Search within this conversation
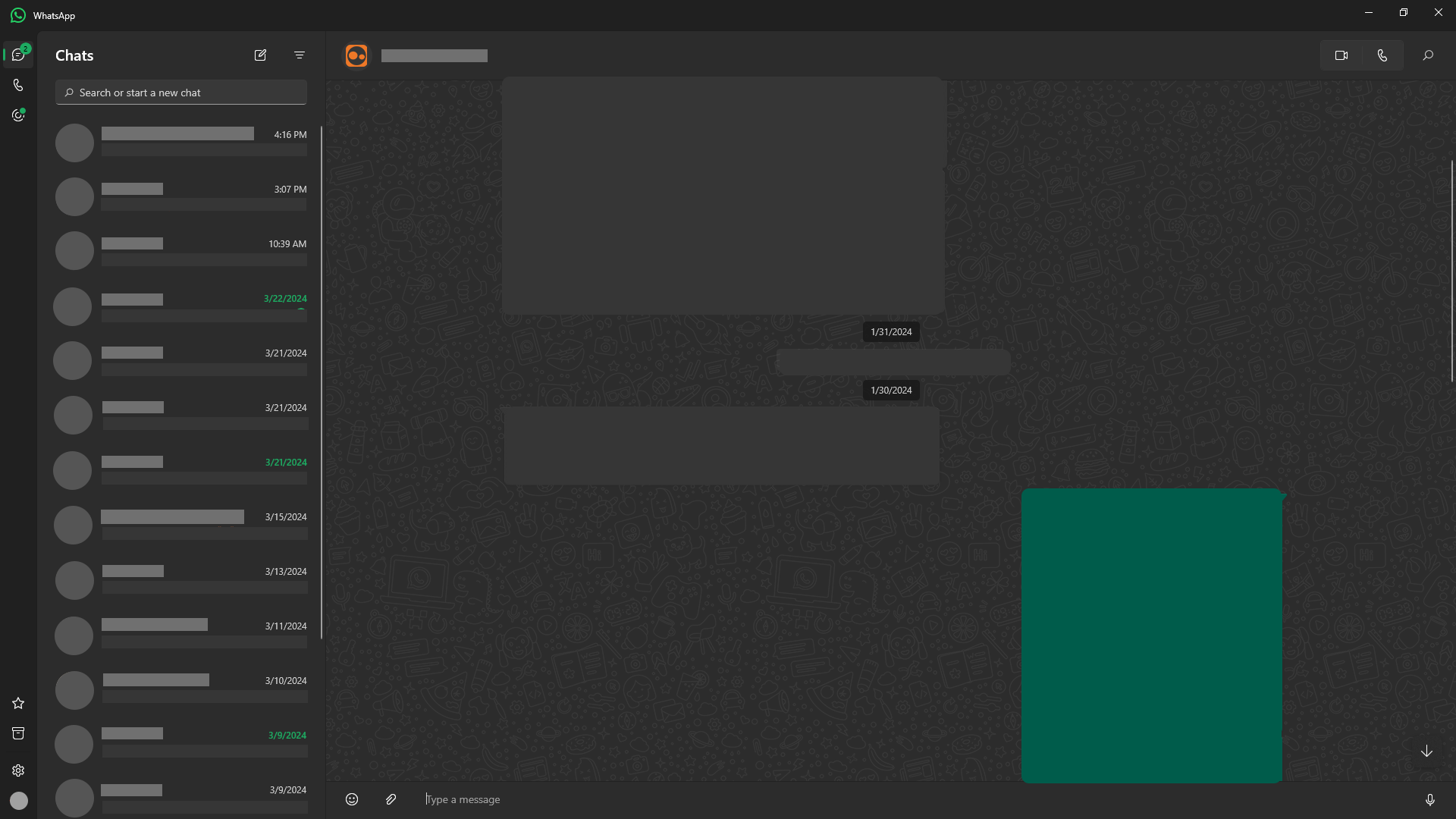The width and height of the screenshot is (1456, 819). [x=1427, y=55]
